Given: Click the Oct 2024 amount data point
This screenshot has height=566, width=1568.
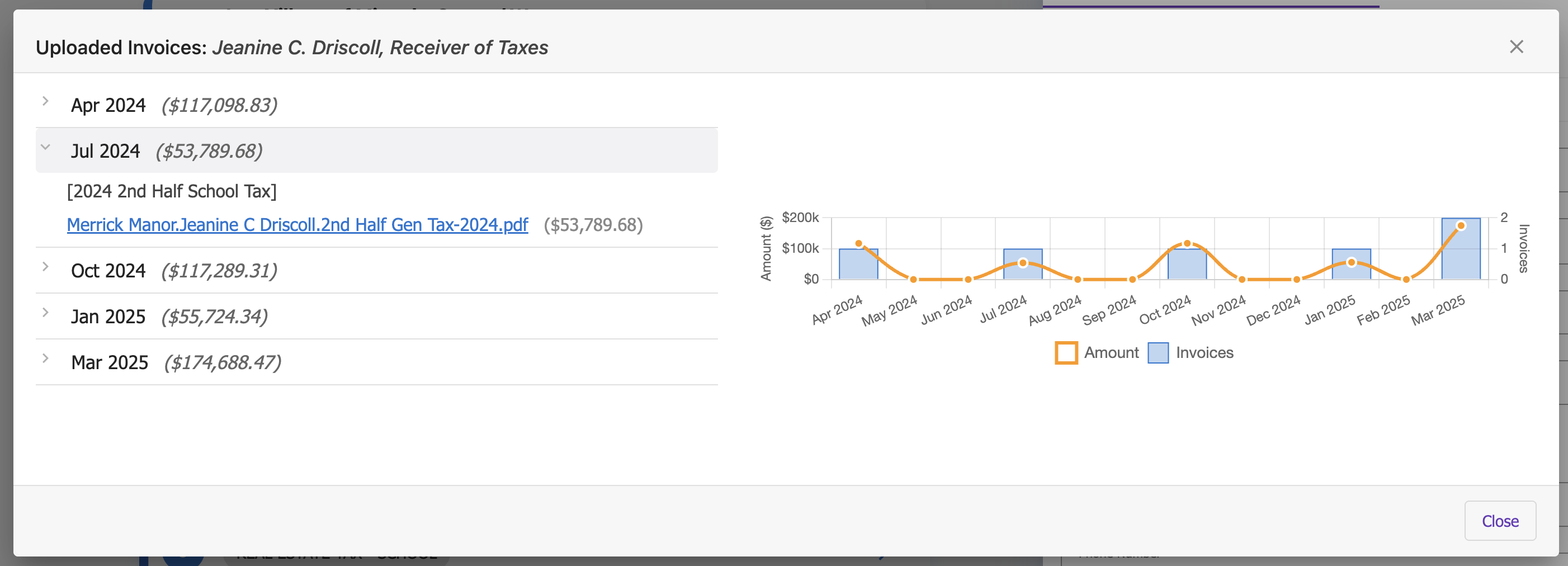Looking at the screenshot, I should (x=1187, y=243).
